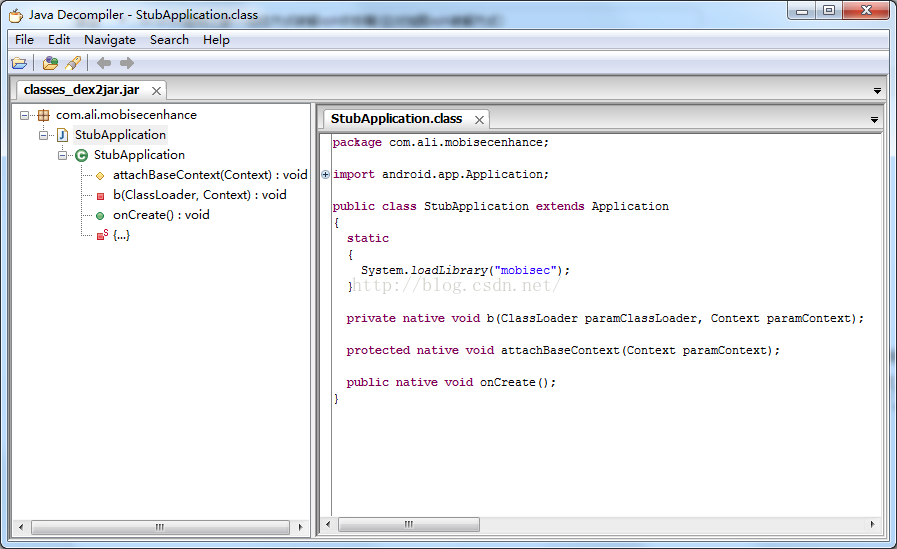Click the tree panel's horizontal scrollbar right arrow

click(300, 525)
